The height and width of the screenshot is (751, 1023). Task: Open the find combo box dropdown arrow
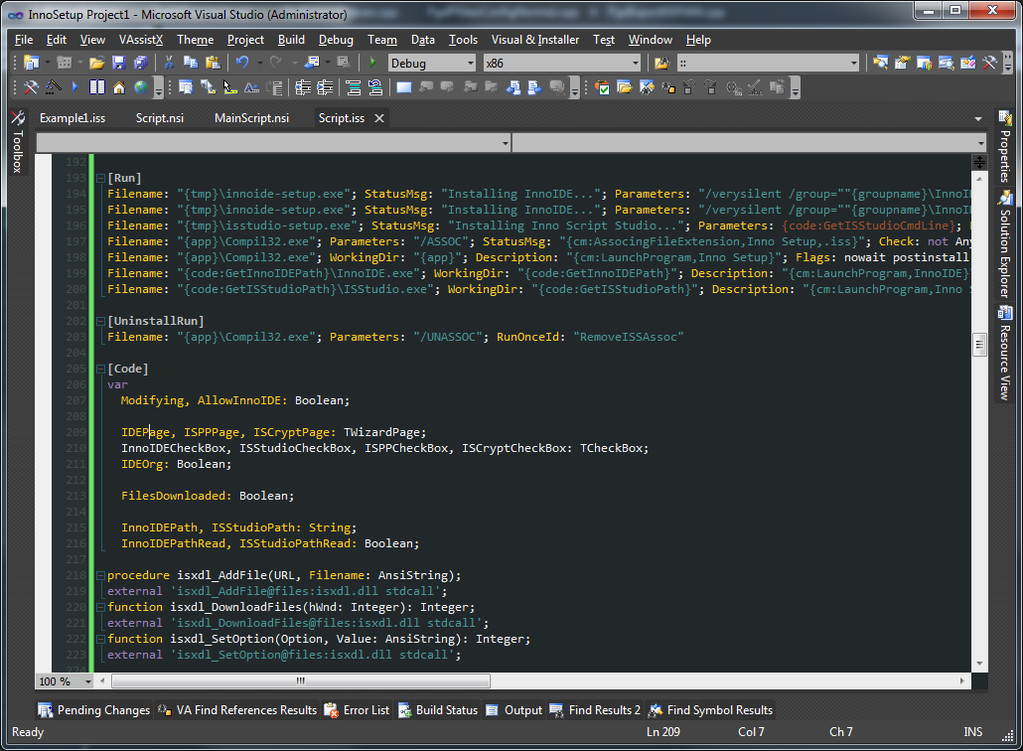click(x=853, y=63)
